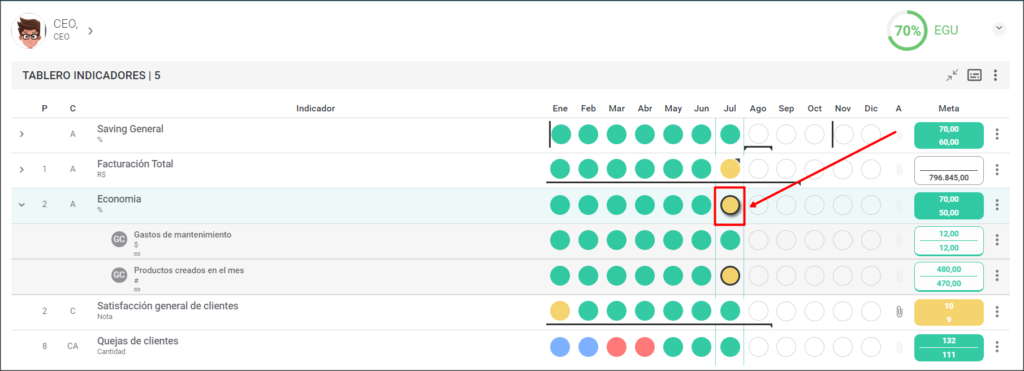Collapse the Economia row
This screenshot has width=1024, height=371.
click(x=22, y=204)
